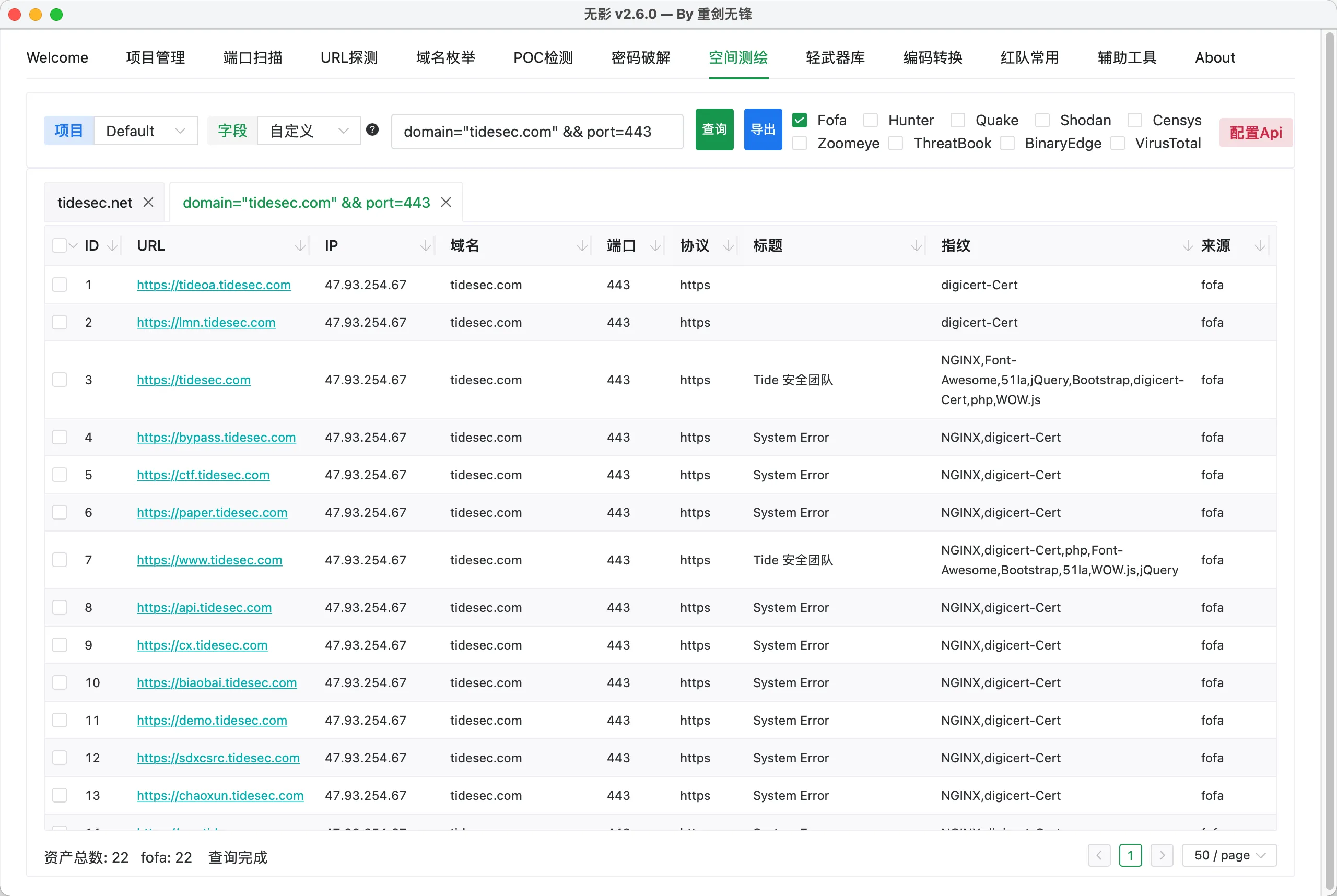1337x896 pixels.
Task: Sort by the IP column arrow
Action: point(425,246)
